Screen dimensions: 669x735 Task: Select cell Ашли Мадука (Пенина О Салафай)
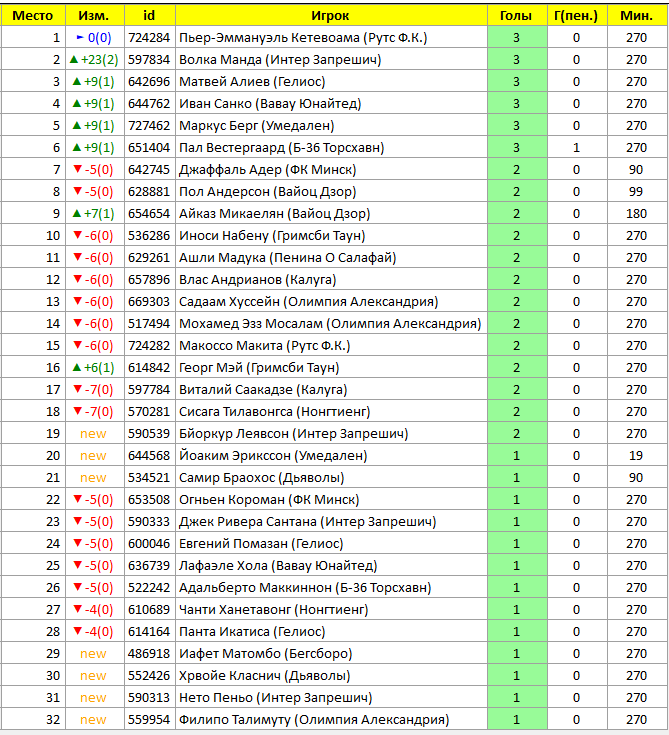pos(331,258)
